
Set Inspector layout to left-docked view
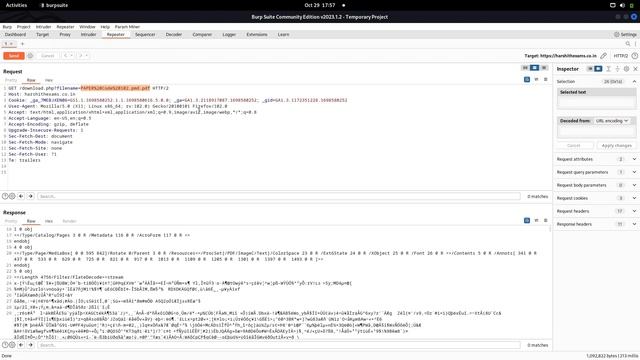pyautogui.click(x=590, y=69)
